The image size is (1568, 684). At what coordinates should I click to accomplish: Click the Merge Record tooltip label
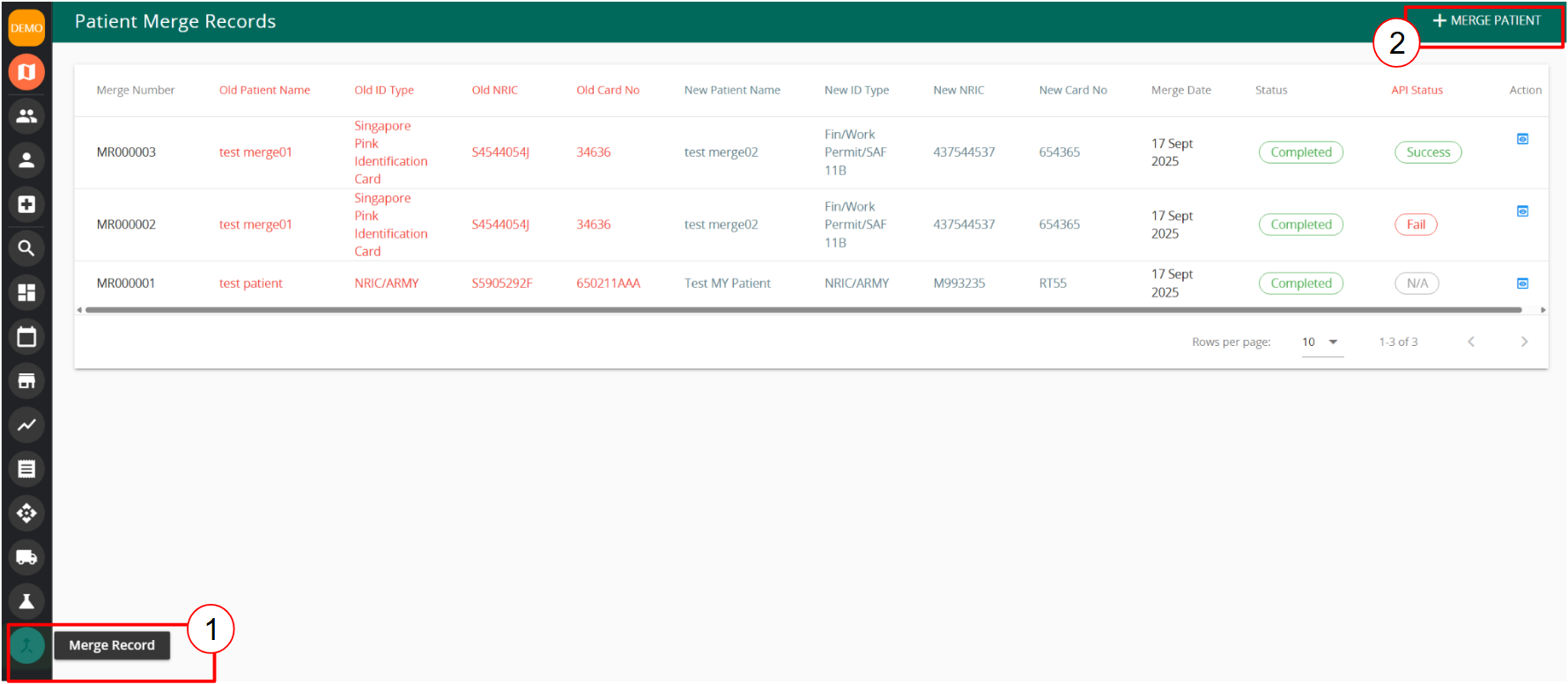pos(112,645)
